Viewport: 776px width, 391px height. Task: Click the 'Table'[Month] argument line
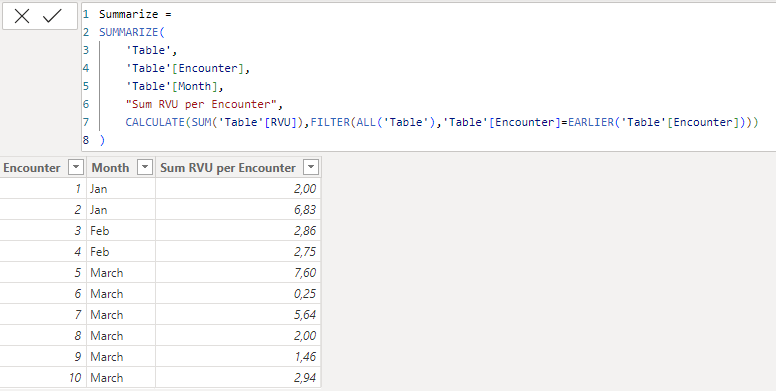click(x=174, y=86)
